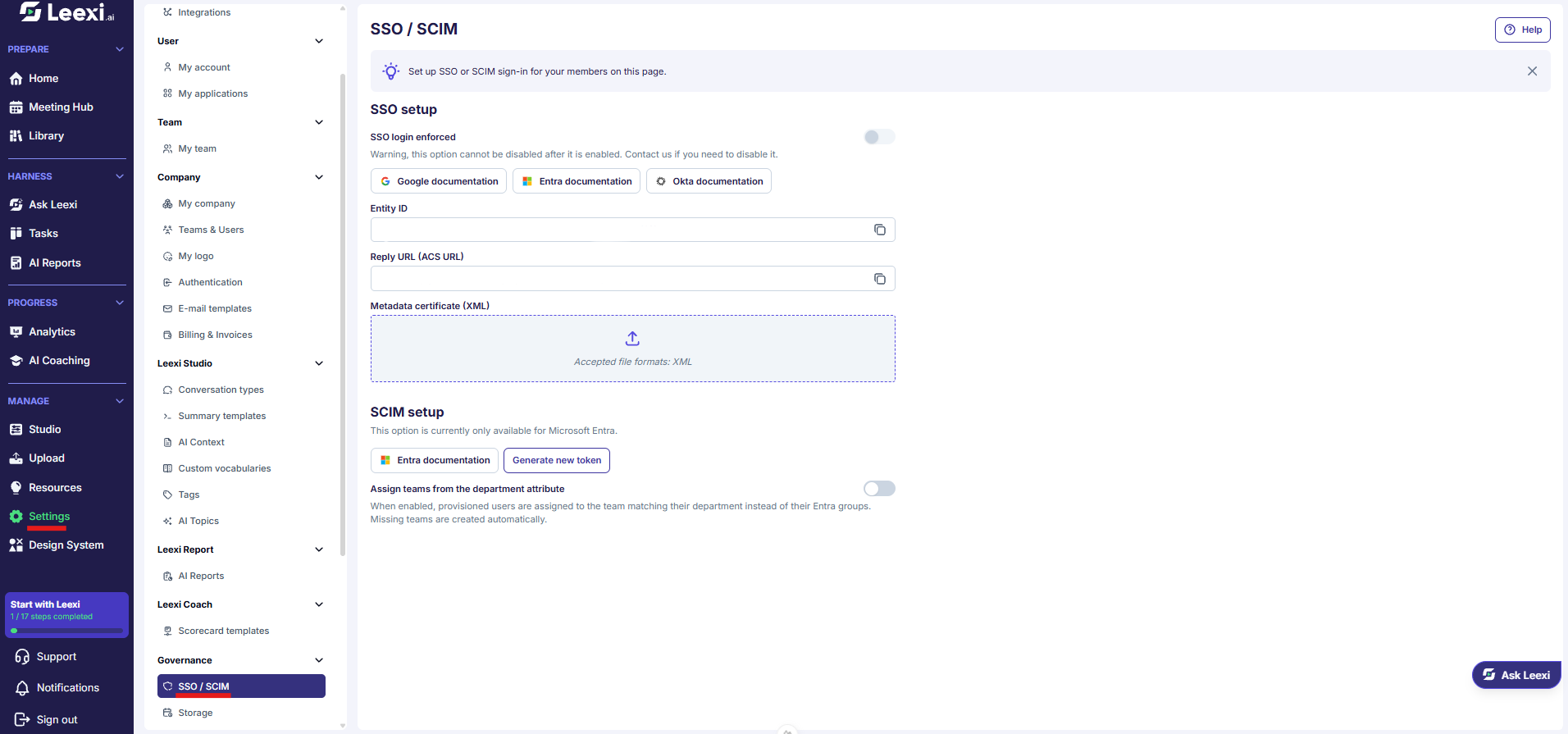Collapse the Leexi Studio settings group

point(319,363)
